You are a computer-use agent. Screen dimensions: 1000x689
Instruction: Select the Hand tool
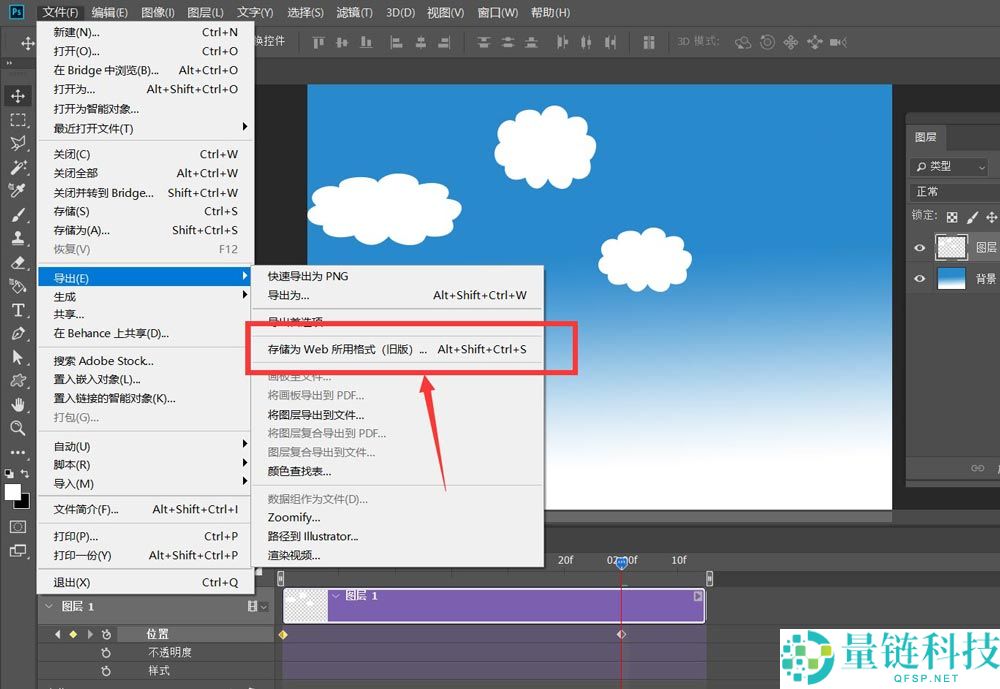(x=17, y=405)
